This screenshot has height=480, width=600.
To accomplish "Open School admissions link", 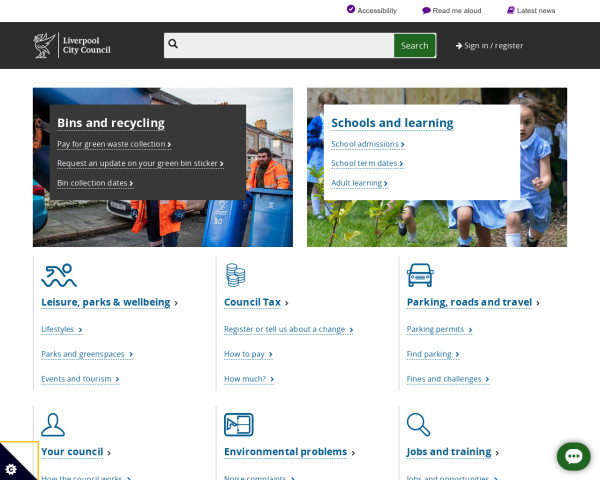I will 368,144.
